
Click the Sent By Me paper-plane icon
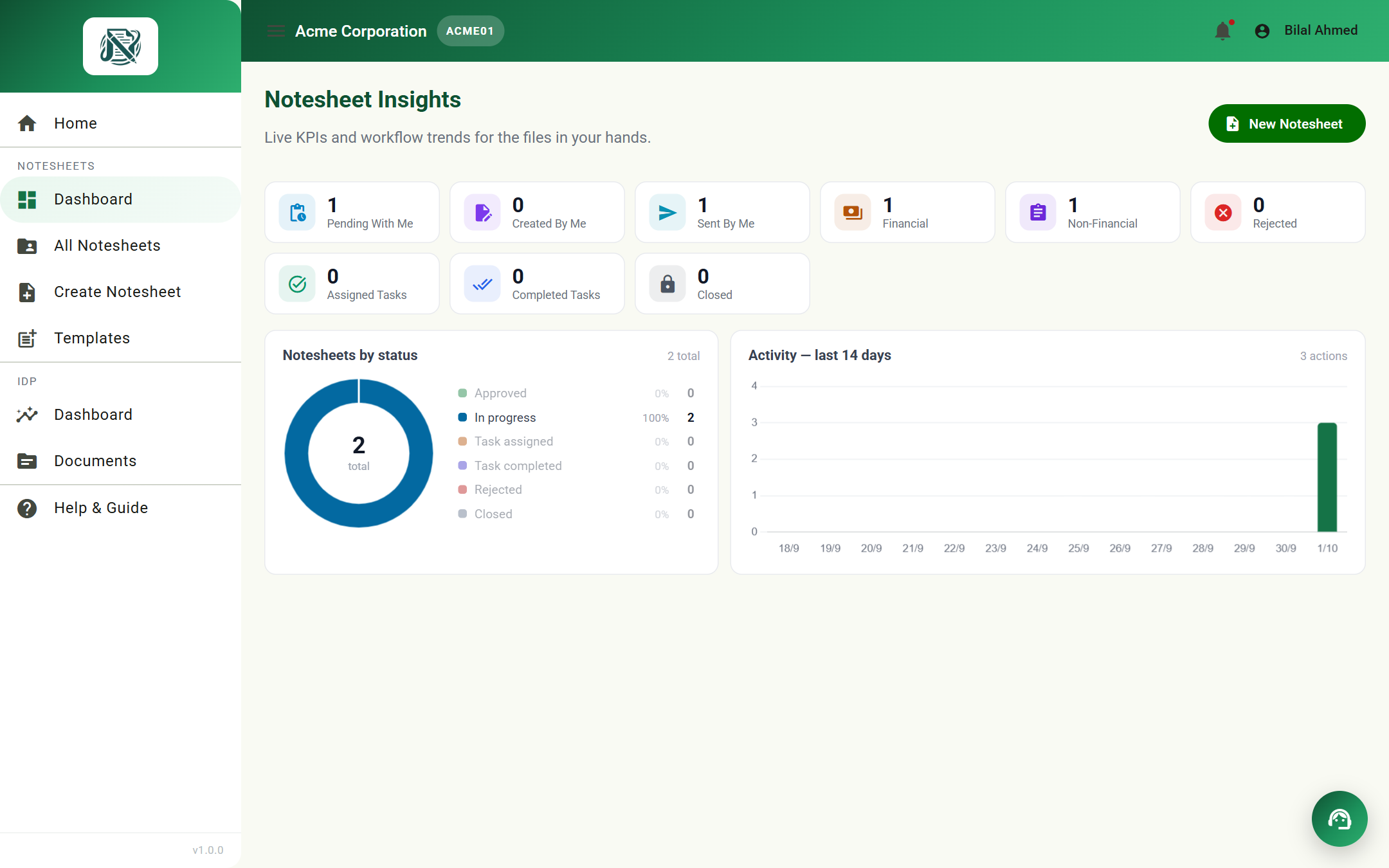coord(667,212)
